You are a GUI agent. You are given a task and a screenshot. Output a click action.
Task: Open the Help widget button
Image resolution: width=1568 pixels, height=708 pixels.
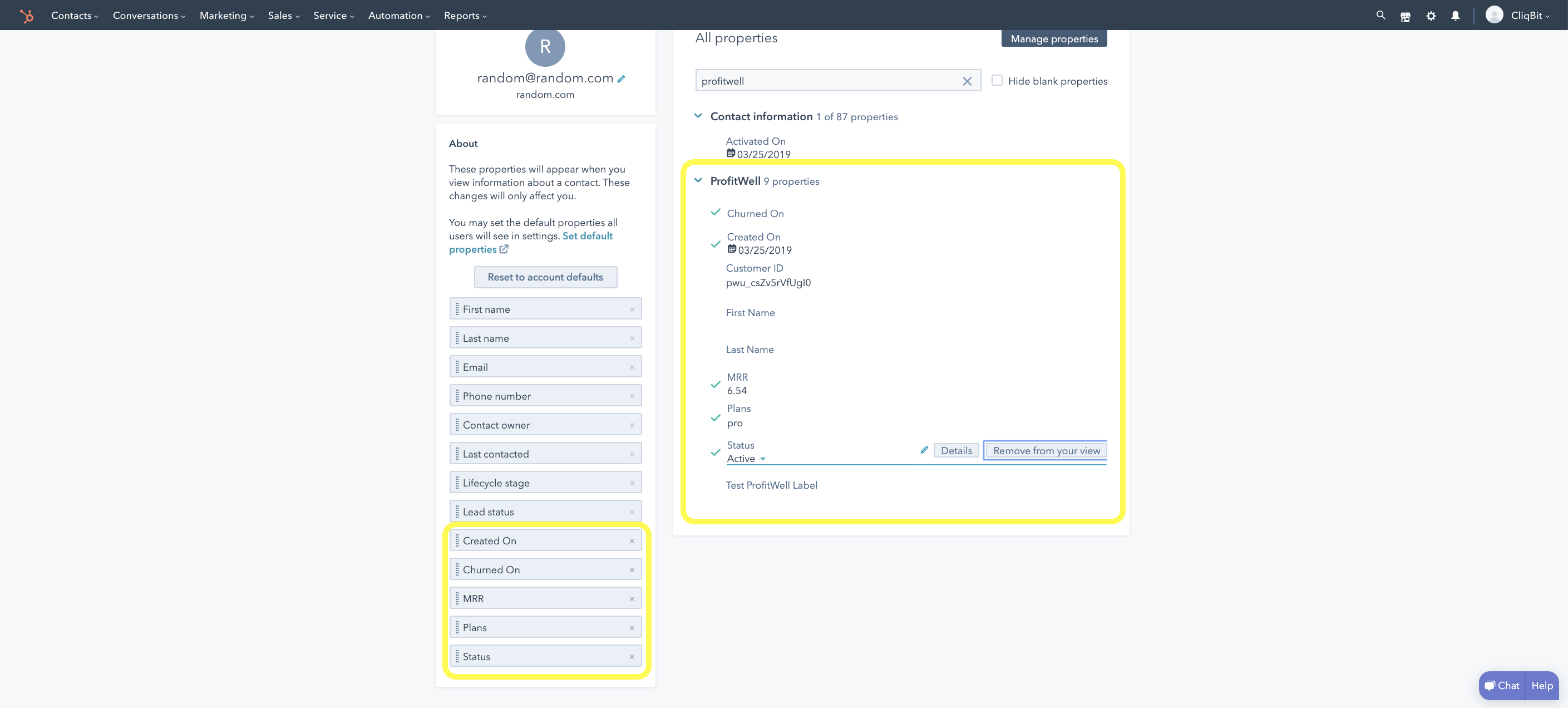1542,686
